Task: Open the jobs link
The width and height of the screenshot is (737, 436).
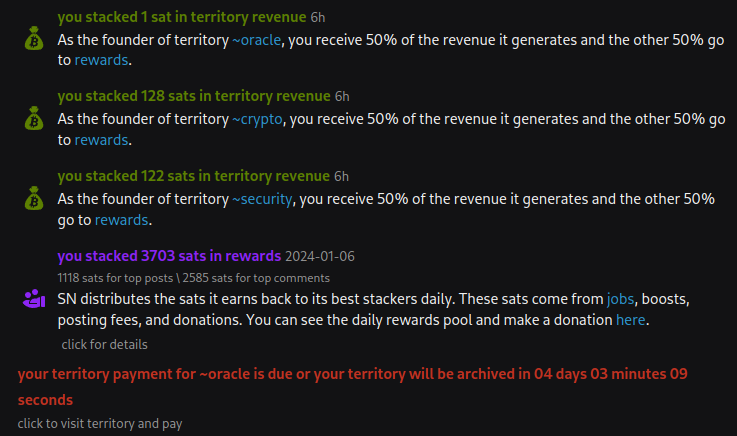Action: pyautogui.click(x=621, y=299)
